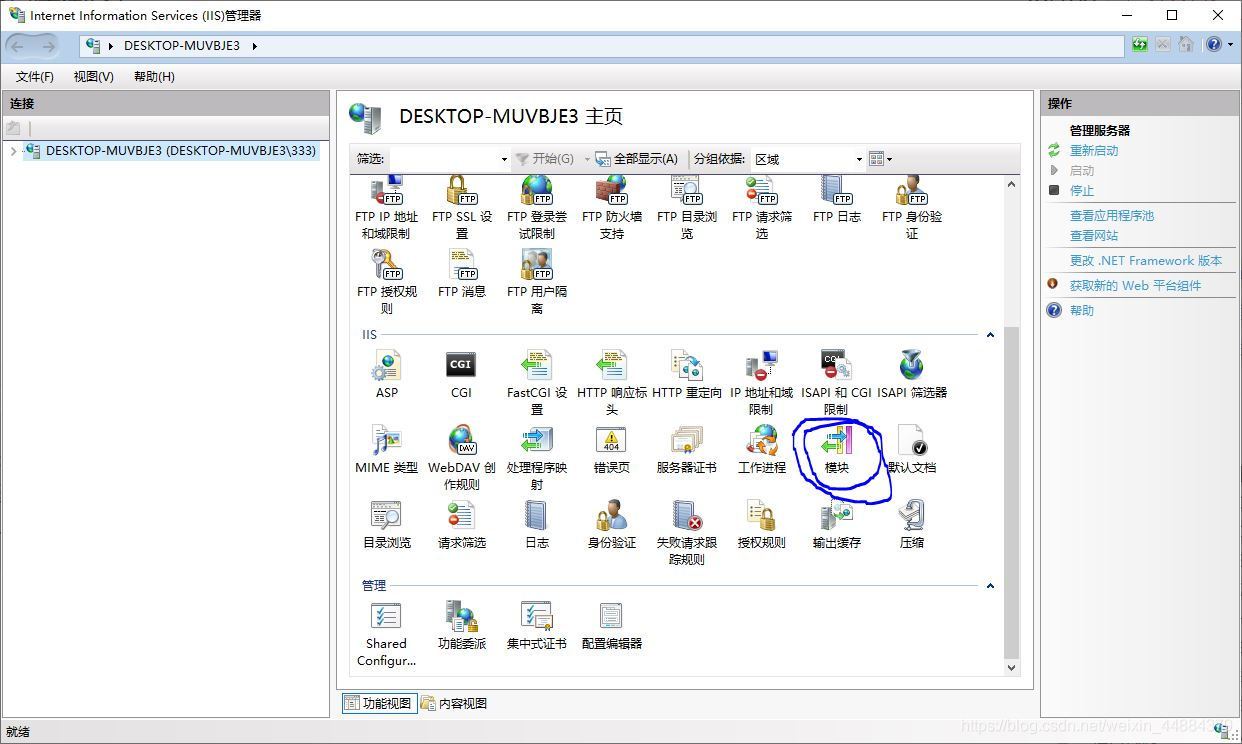This screenshot has width=1242, height=744.
Task: Open FTP 目录浏览 feature
Action: (x=686, y=207)
